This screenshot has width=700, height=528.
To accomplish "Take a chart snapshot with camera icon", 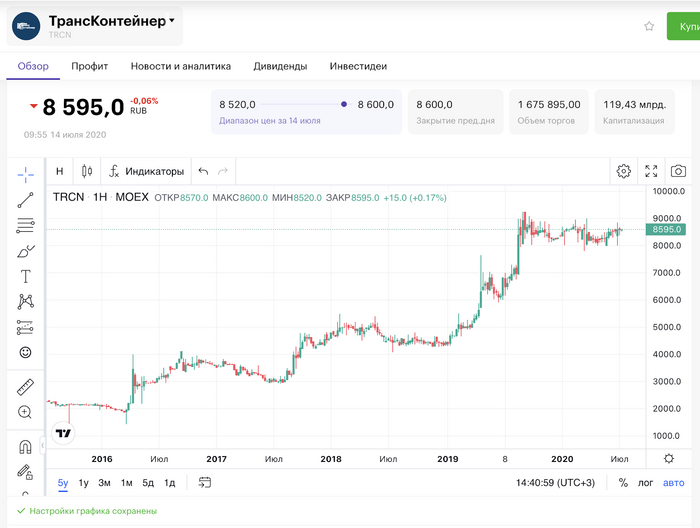I will coord(678,171).
